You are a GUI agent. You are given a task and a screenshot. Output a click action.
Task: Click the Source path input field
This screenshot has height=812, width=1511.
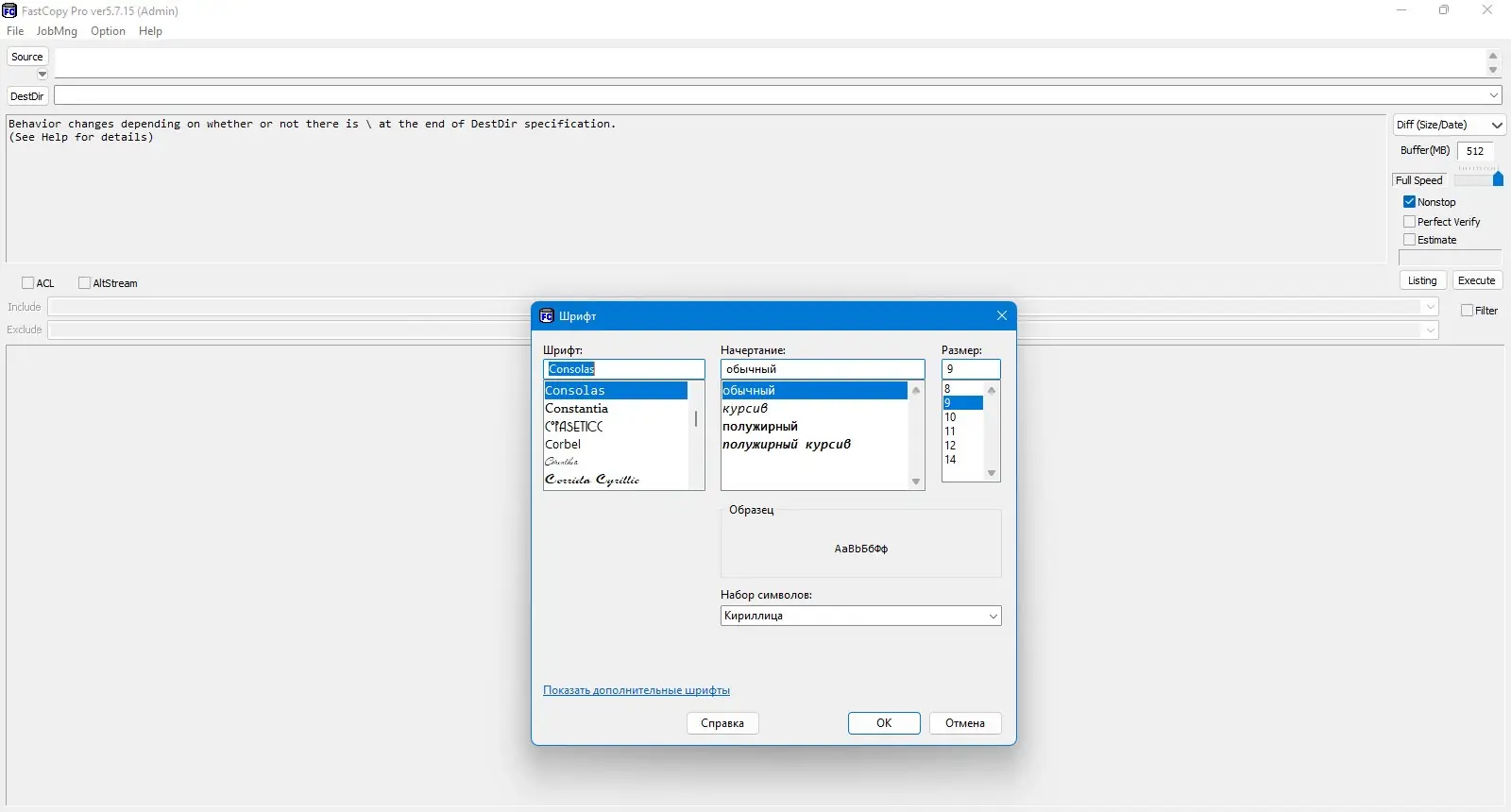[x=770, y=63]
